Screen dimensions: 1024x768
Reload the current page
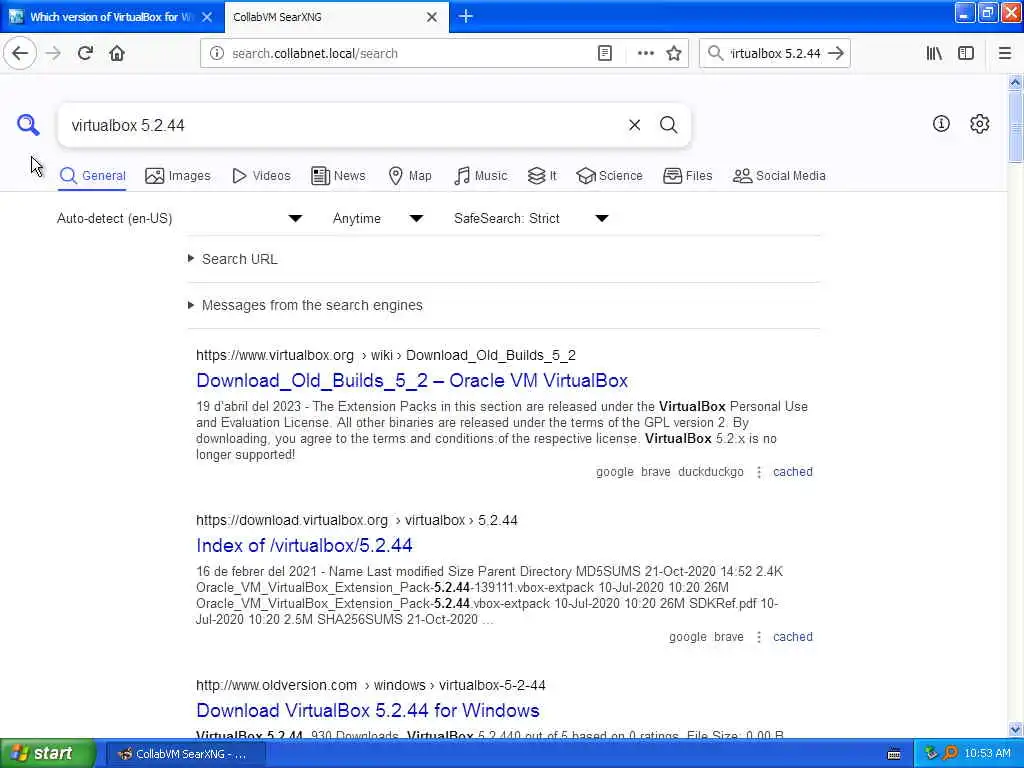86,54
